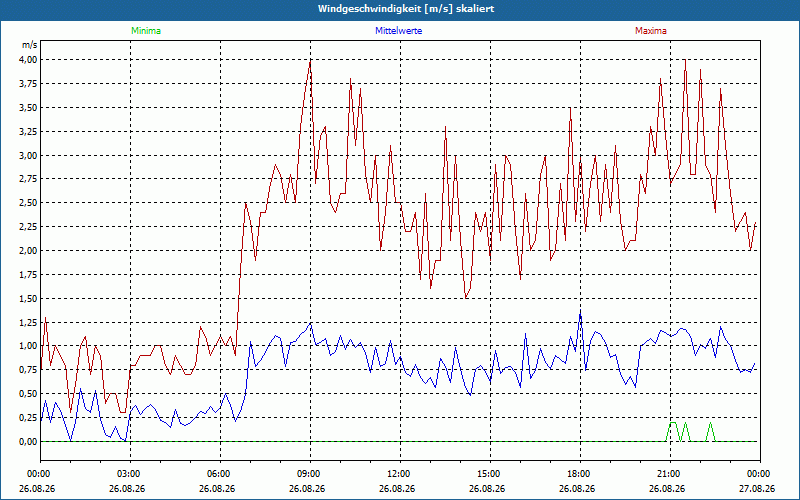This screenshot has width=800, height=500.
Task: Click the 3,50 y-axis value
Action: pyautogui.click(x=28, y=108)
